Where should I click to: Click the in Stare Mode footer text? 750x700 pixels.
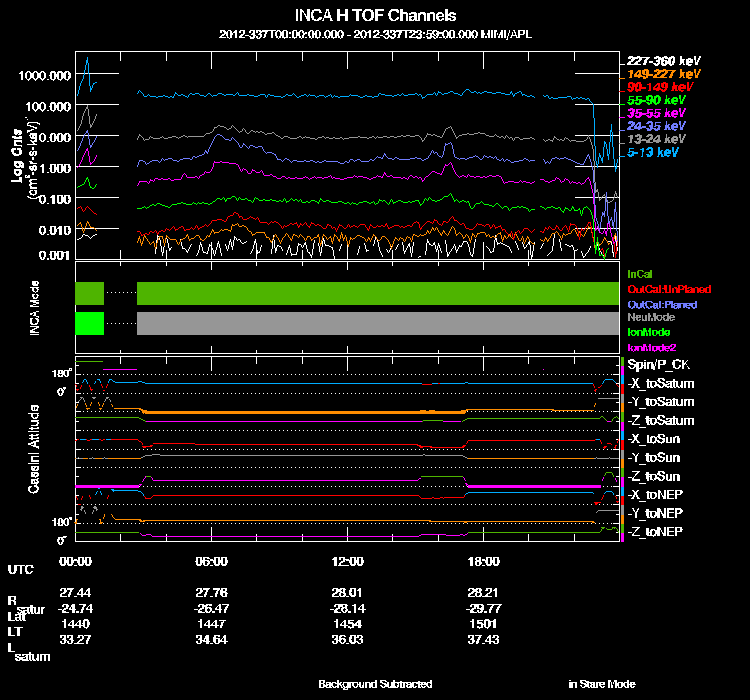pyautogui.click(x=602, y=684)
